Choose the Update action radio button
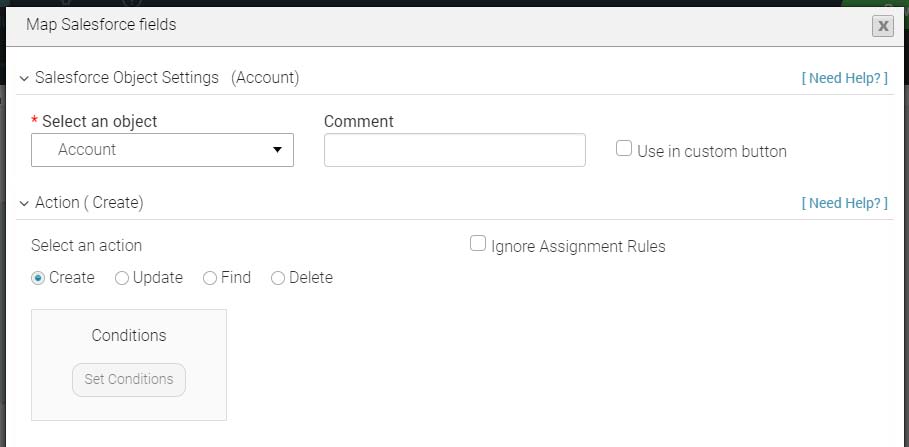 pyautogui.click(x=122, y=278)
